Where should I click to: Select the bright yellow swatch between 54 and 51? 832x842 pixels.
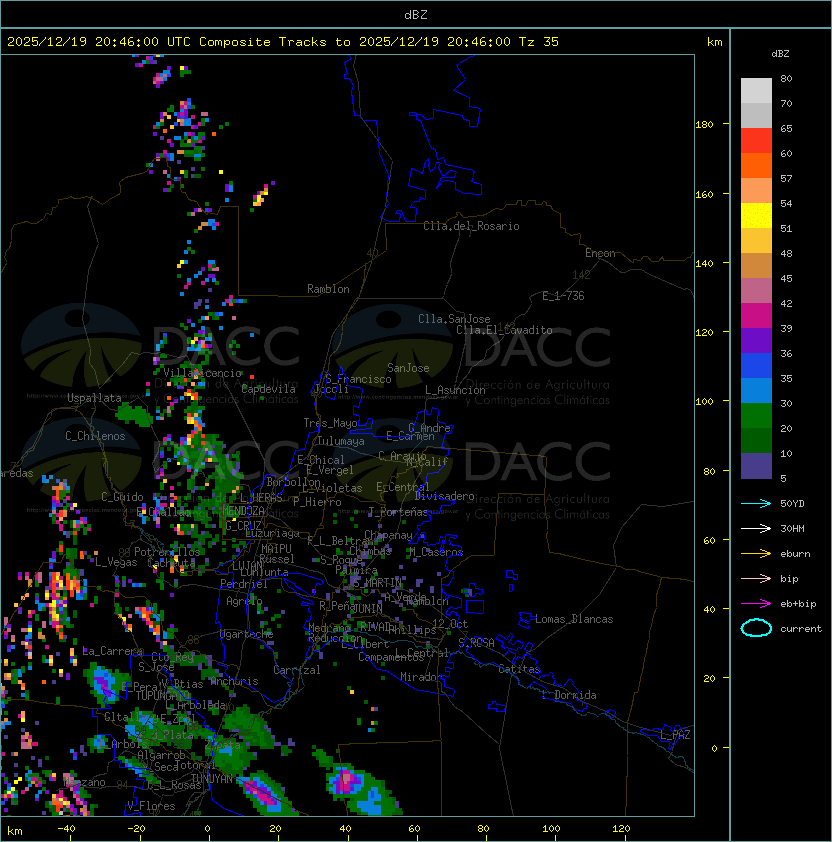click(x=756, y=216)
